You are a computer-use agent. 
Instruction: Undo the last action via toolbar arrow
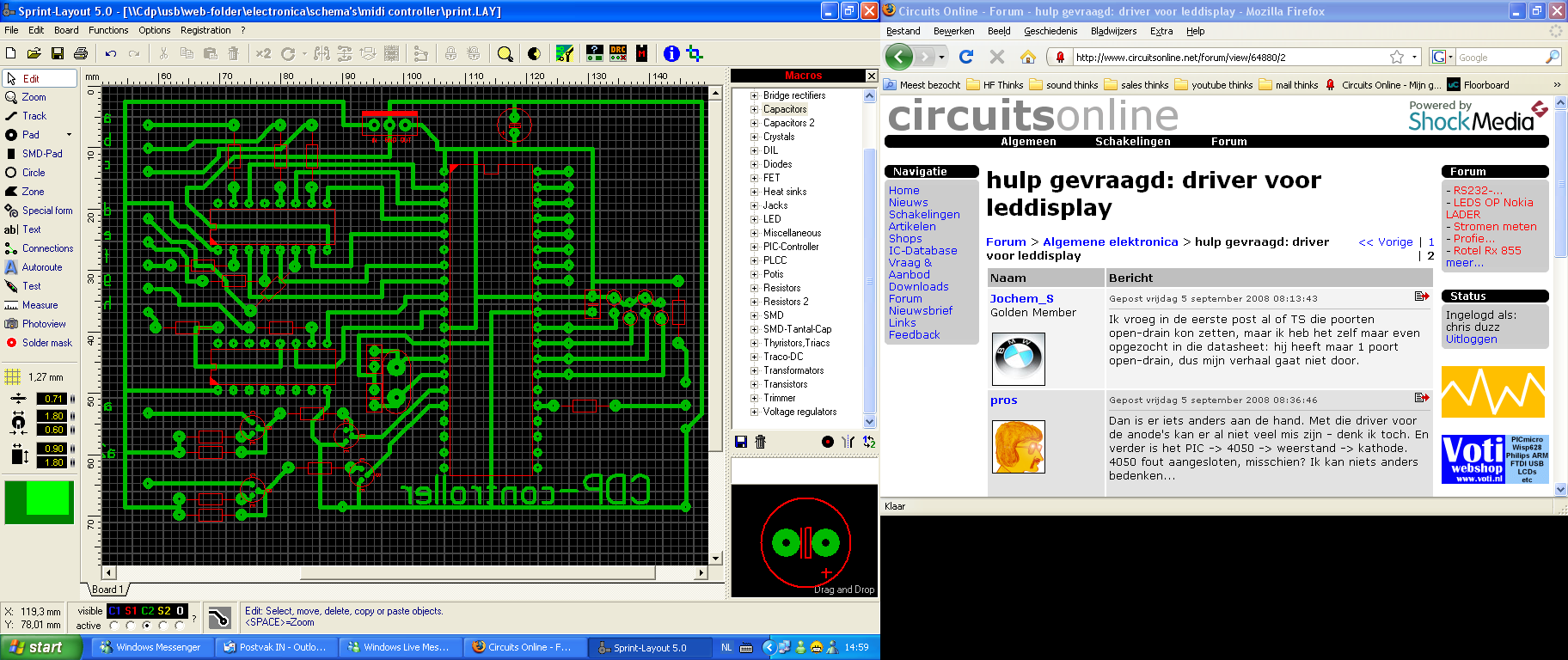pos(111,53)
